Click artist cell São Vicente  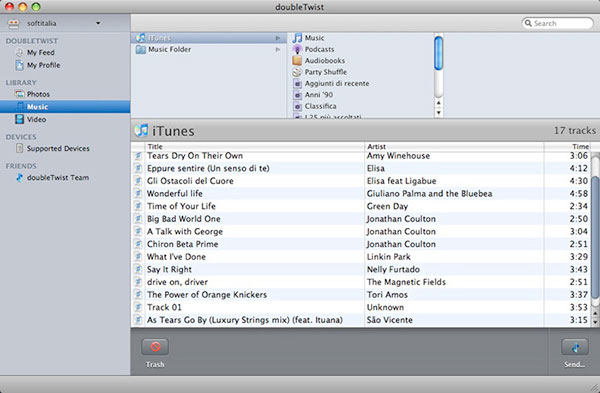click(x=390, y=320)
